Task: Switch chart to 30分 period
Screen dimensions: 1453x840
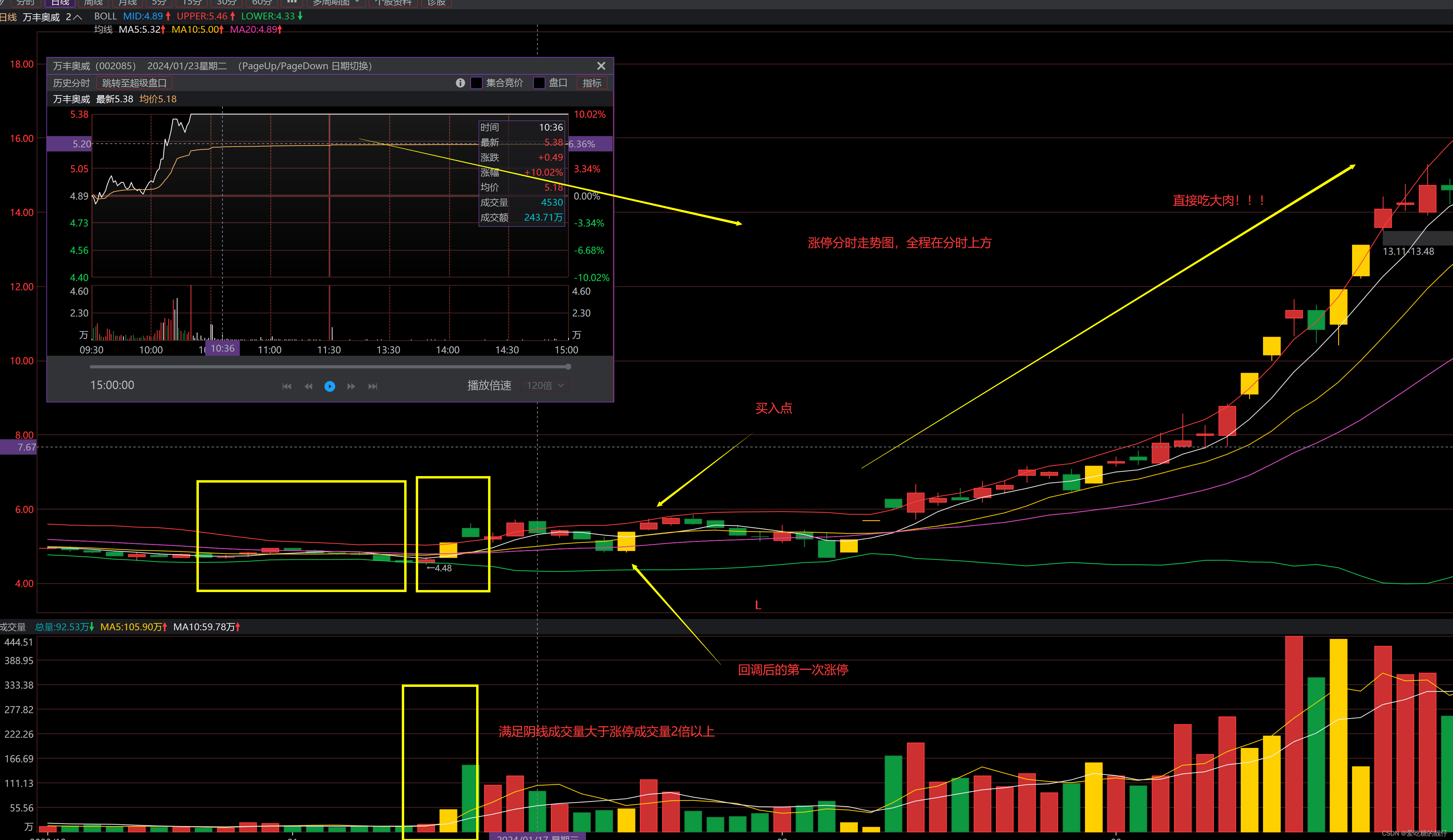Action: (226, 3)
